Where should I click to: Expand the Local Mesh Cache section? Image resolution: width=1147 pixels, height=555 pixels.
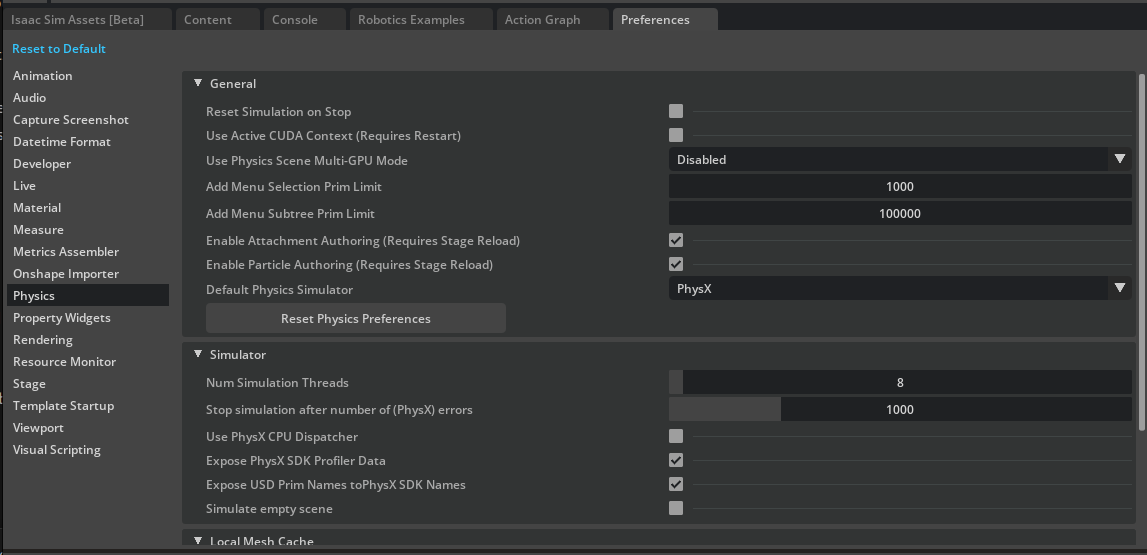[198, 541]
